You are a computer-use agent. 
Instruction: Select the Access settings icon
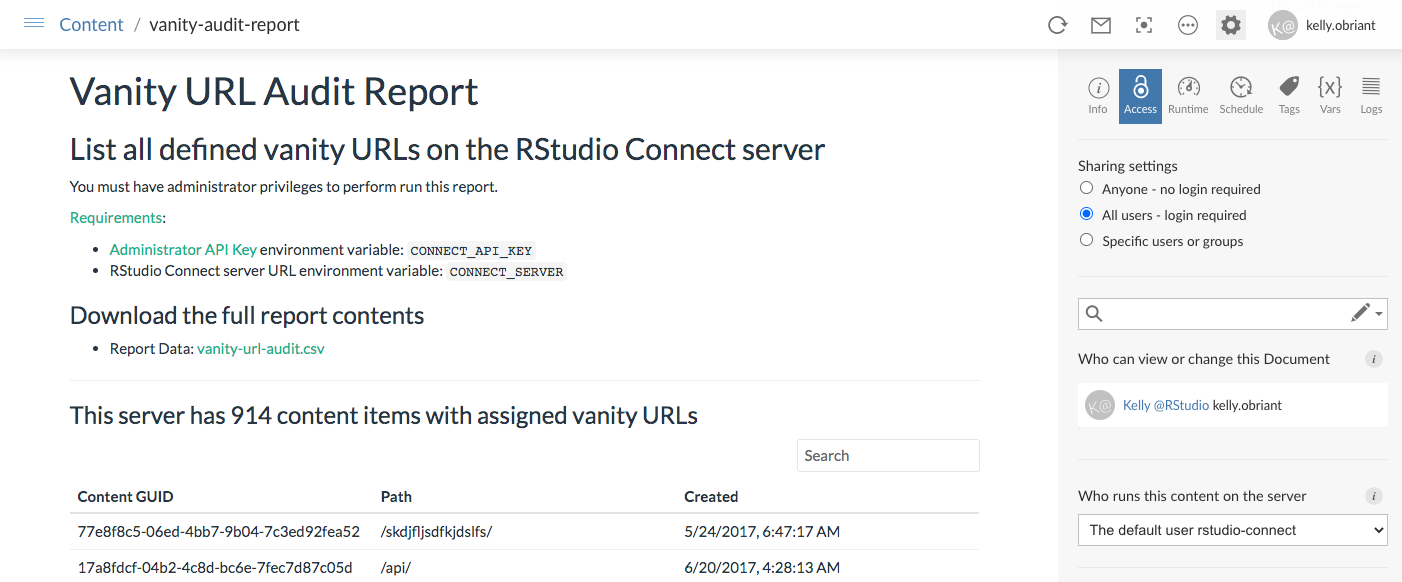(x=1140, y=95)
